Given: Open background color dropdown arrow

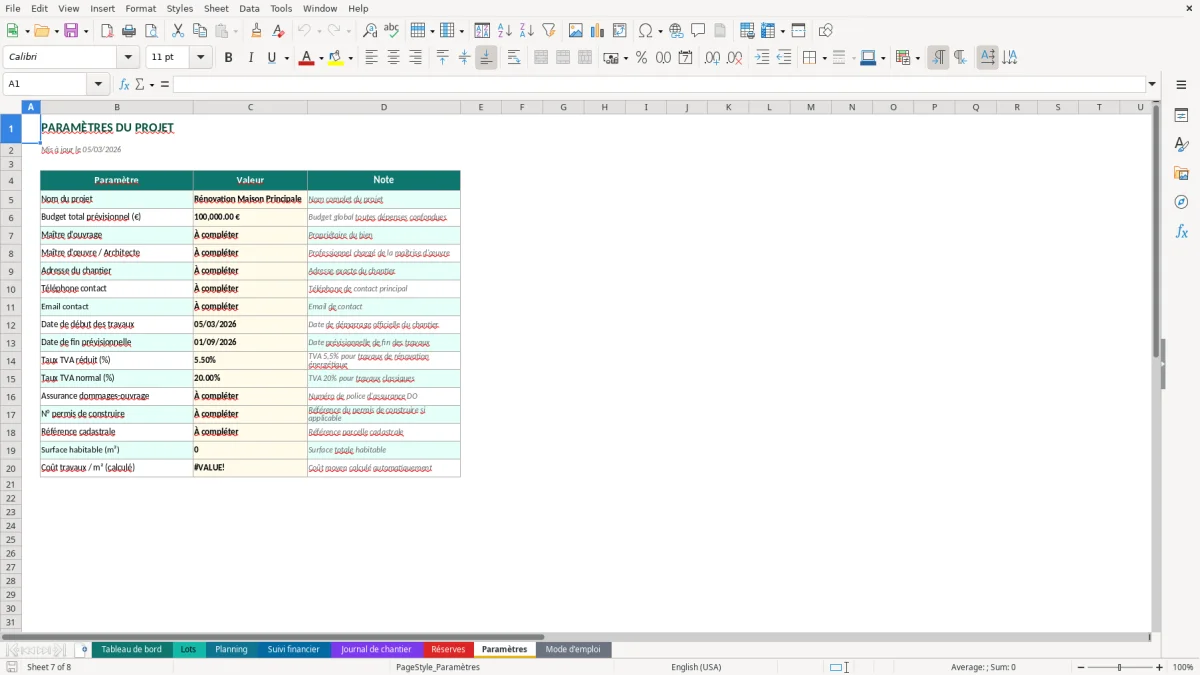Looking at the screenshot, I should pyautogui.click(x=350, y=58).
